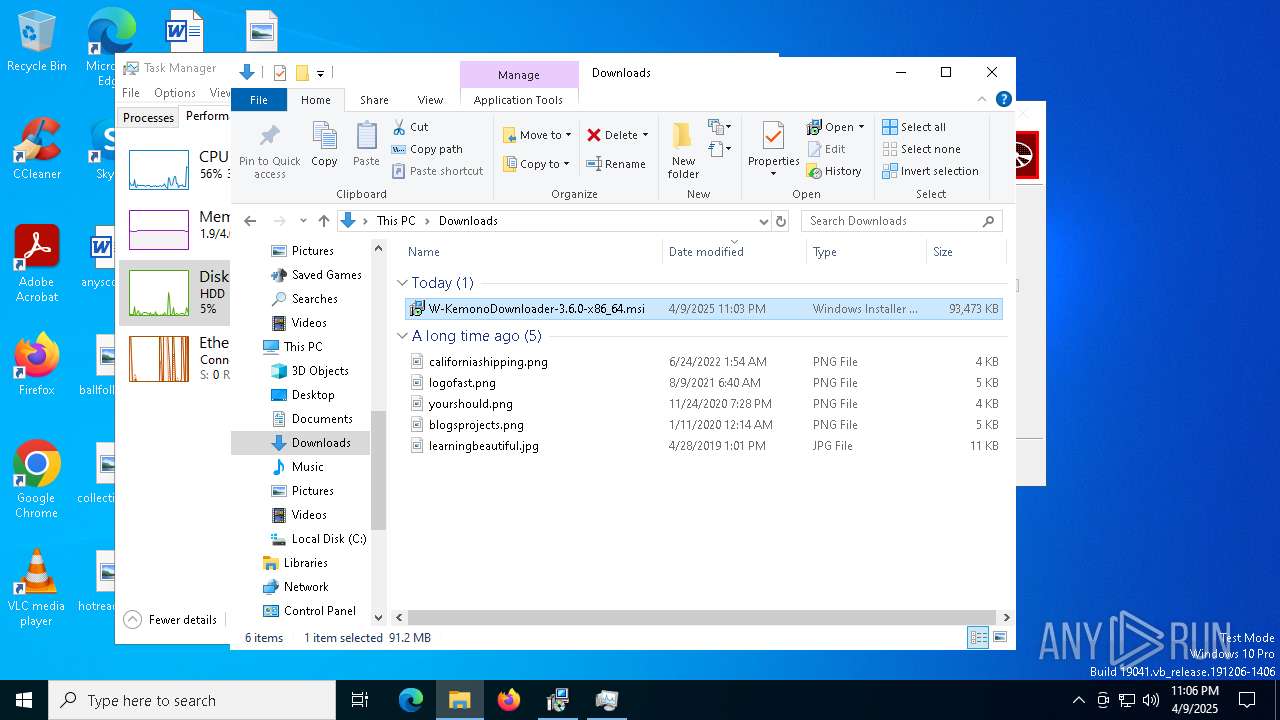Select the Manage contextual tab
Screen dimensions: 1280x720
point(518,75)
